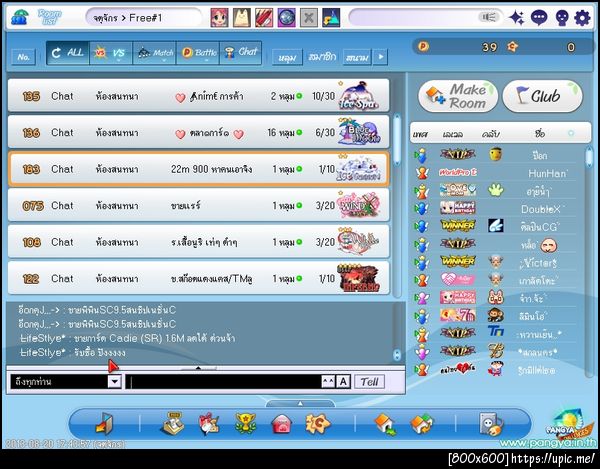Click house with green arrow icon
The height and width of the screenshot is (469, 600).
(x=385, y=424)
